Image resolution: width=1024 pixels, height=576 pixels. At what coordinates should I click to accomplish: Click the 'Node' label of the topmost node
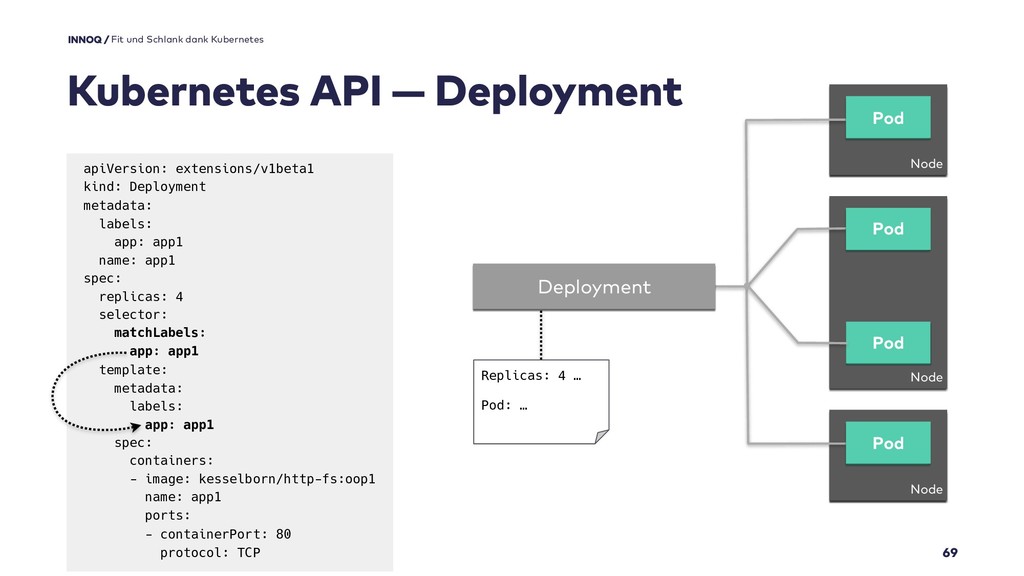click(x=927, y=164)
